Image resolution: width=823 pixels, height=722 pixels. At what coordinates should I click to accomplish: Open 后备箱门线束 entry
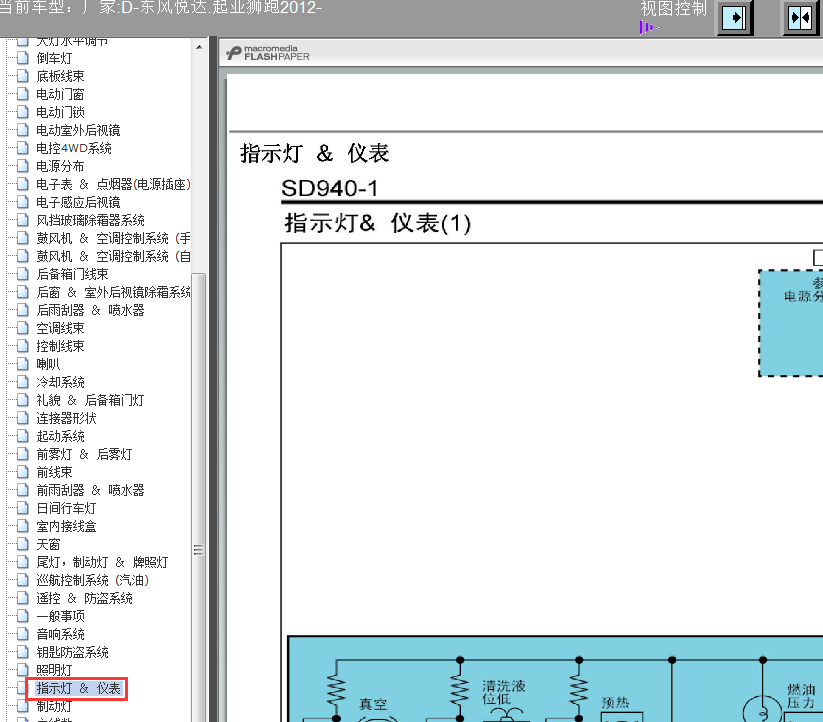[72, 274]
